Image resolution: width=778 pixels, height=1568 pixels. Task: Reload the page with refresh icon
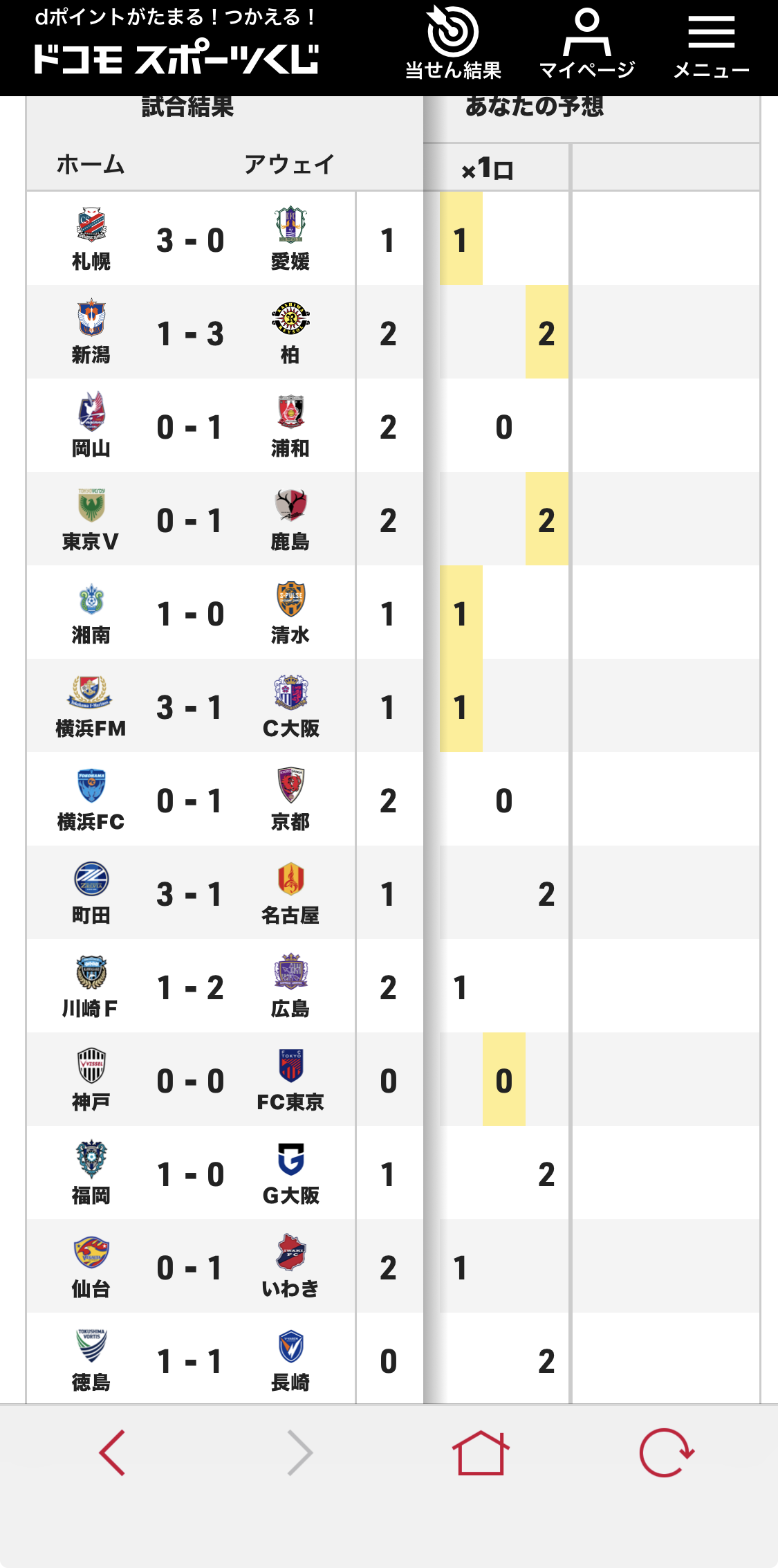666,1452
